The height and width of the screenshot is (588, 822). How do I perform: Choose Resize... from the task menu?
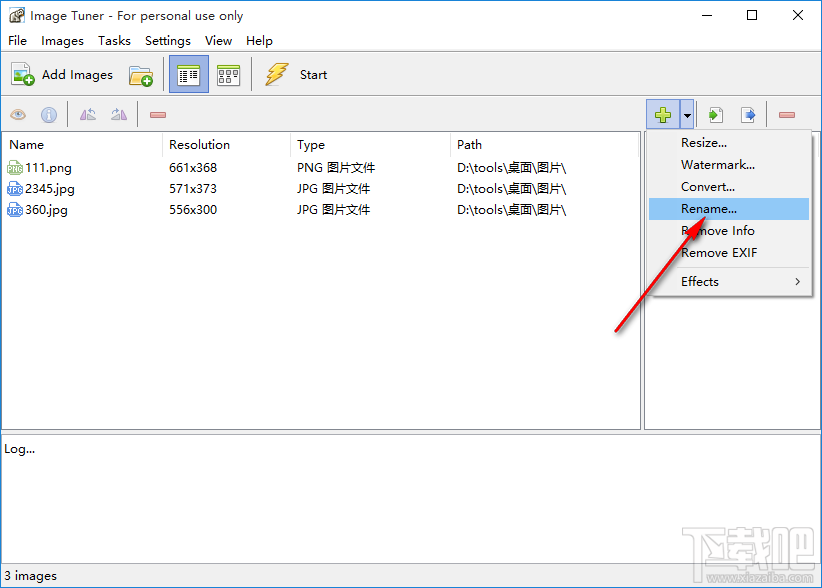coord(729,143)
